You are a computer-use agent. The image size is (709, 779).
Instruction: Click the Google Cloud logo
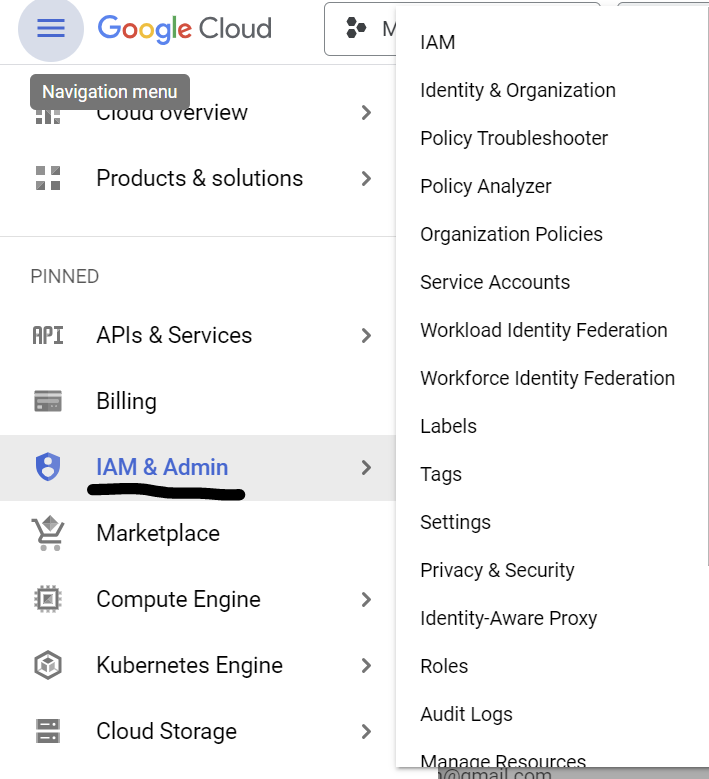185,28
